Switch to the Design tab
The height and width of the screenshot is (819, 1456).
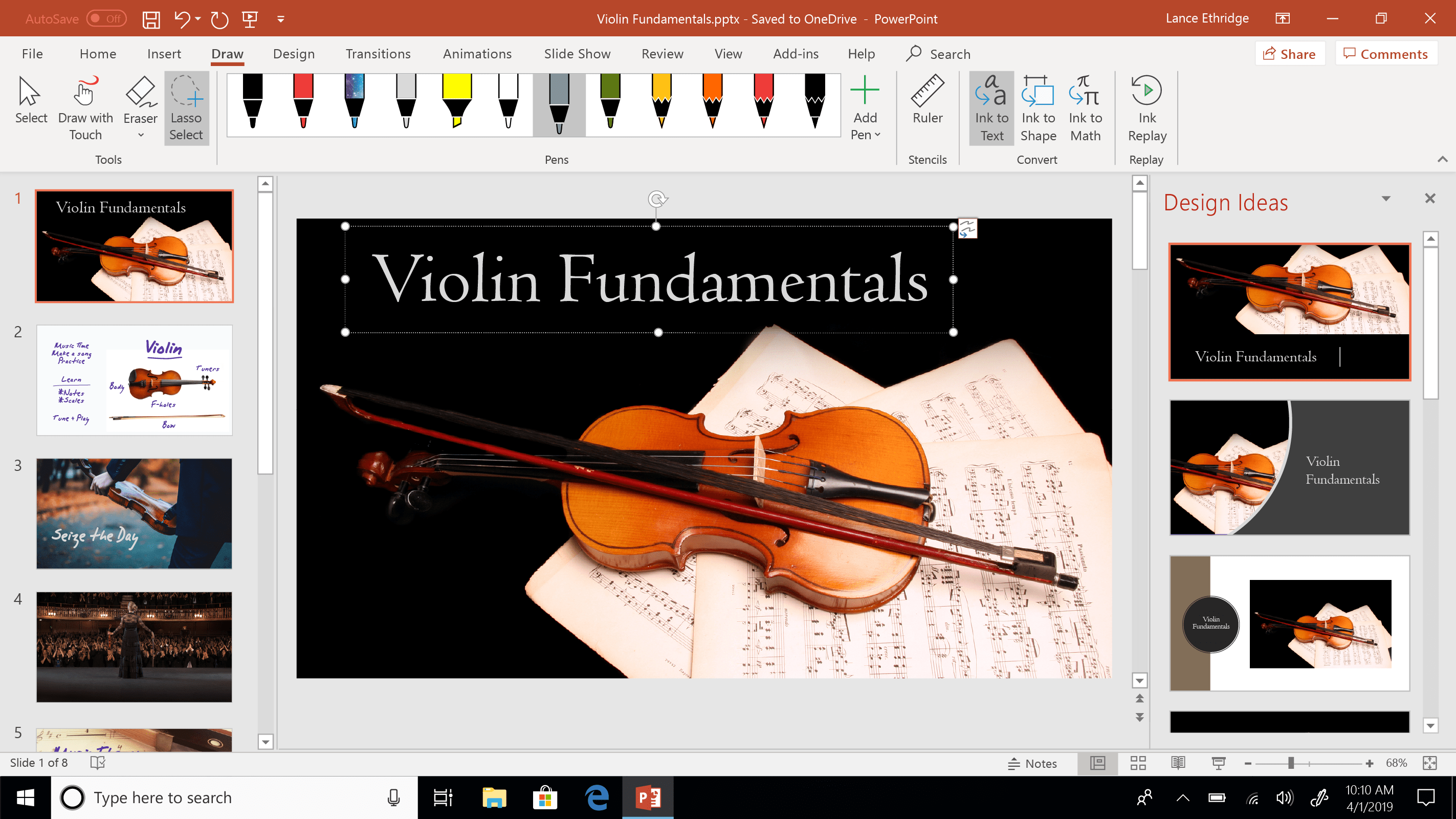click(293, 54)
